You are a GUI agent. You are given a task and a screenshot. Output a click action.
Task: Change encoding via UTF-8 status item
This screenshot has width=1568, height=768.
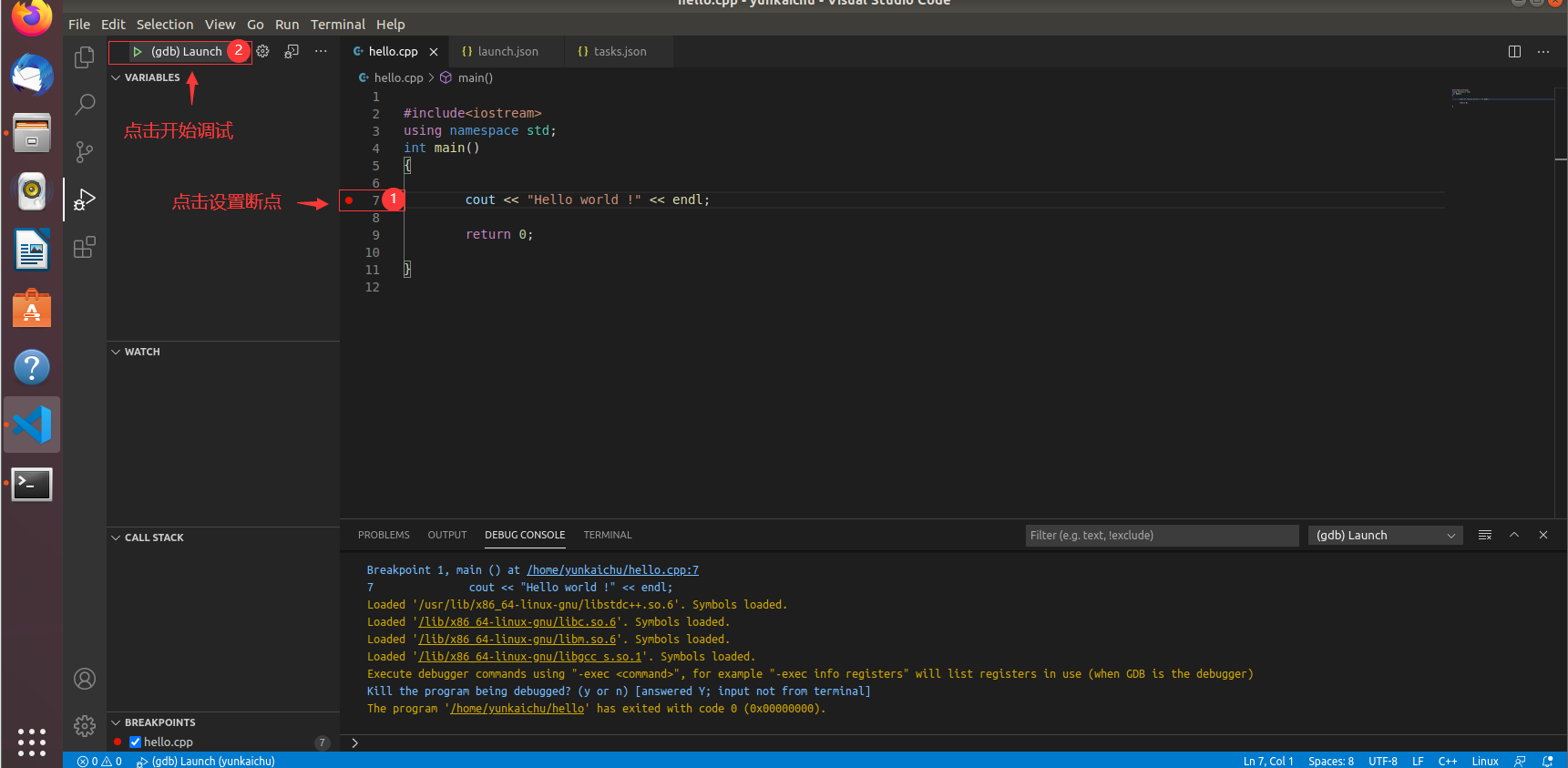(1383, 761)
